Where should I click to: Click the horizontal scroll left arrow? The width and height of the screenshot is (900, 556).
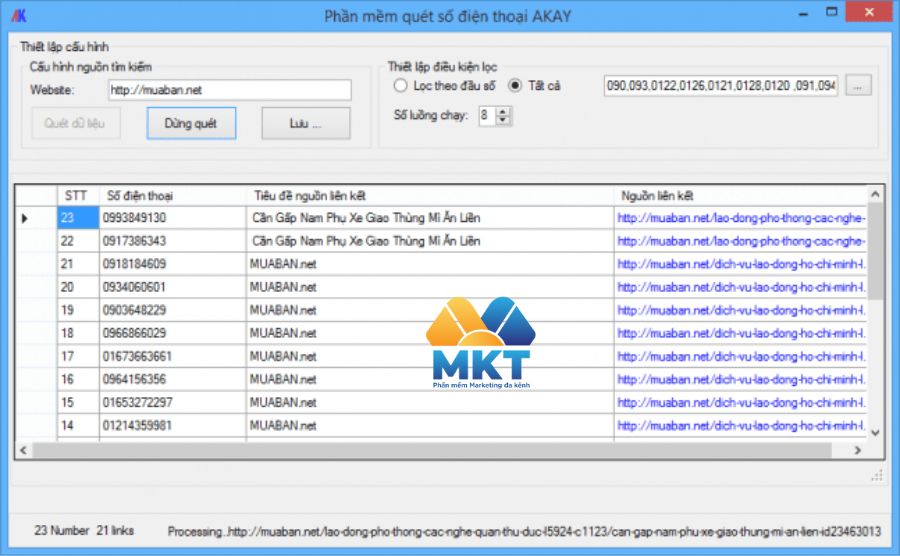[24, 450]
